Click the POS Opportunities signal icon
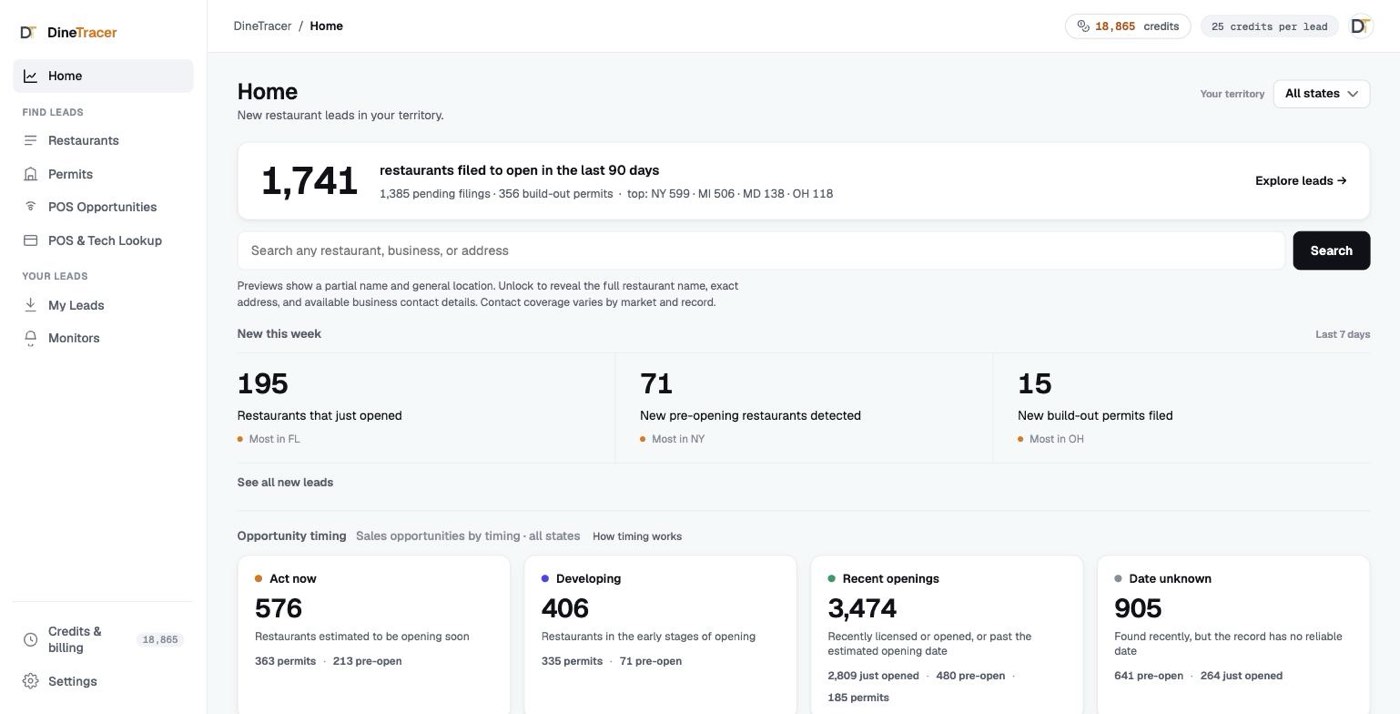1400x714 pixels. (30, 207)
